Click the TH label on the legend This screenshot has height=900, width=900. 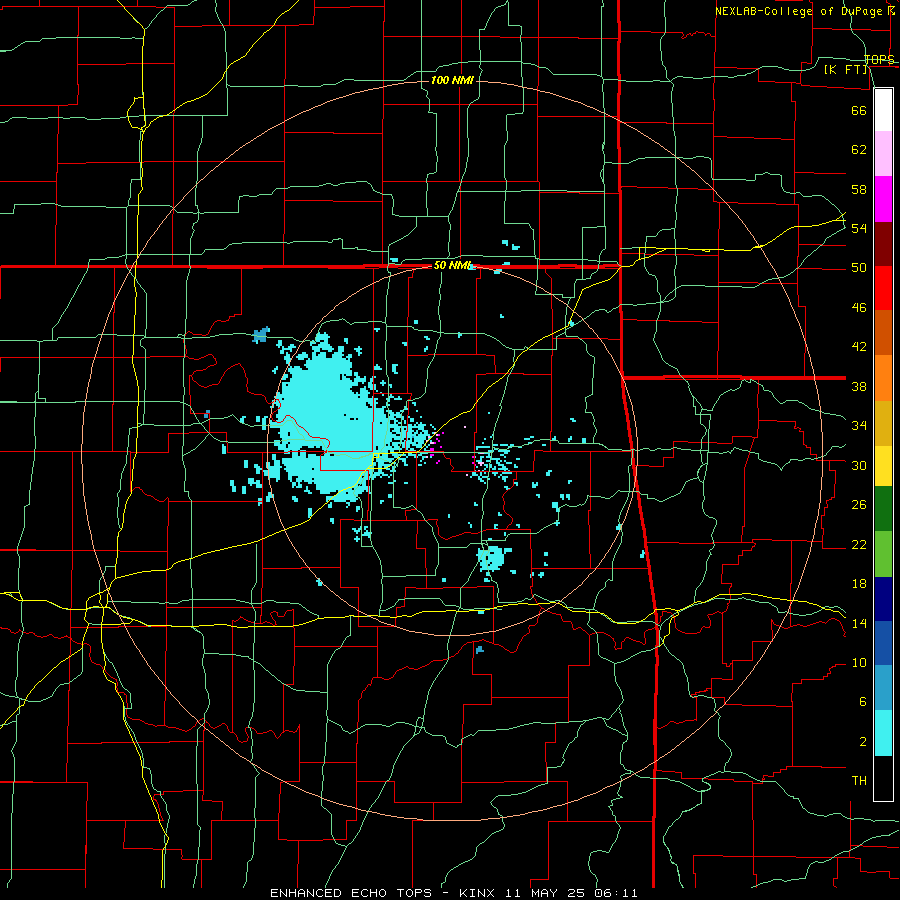[x=859, y=781]
